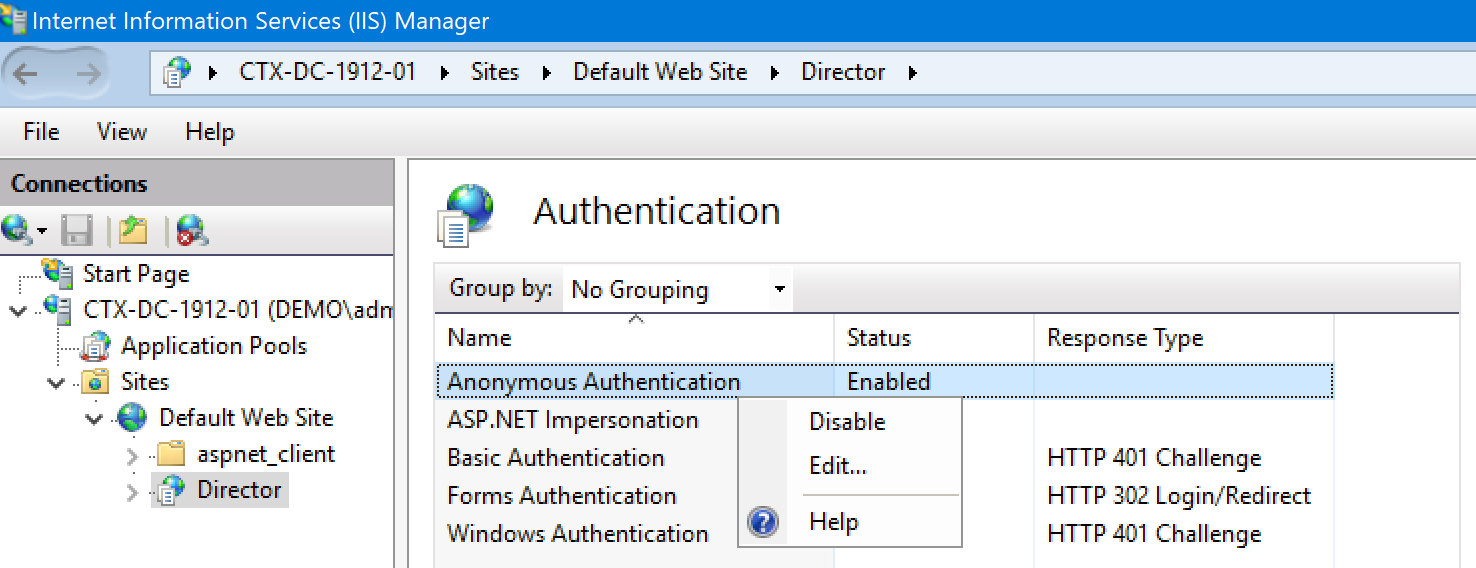The image size is (1476, 568).
Task: Click the aspnet_client folder icon
Action: click(172, 454)
